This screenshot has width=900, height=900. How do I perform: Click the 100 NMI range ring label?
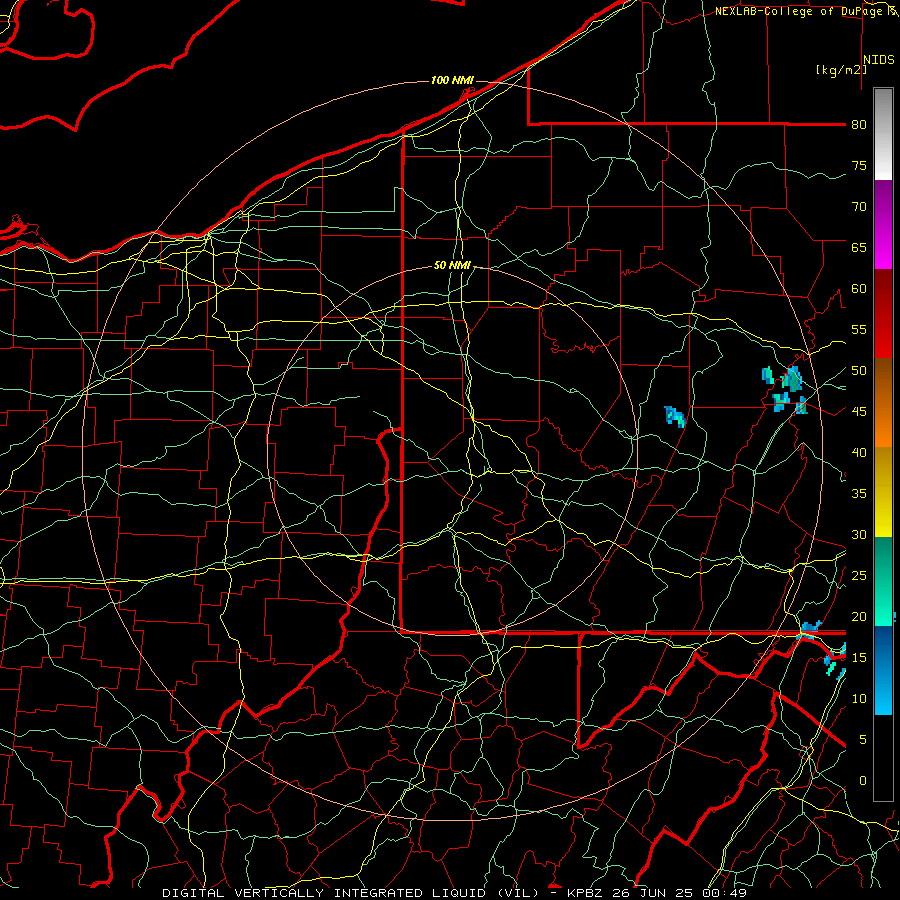tap(452, 80)
